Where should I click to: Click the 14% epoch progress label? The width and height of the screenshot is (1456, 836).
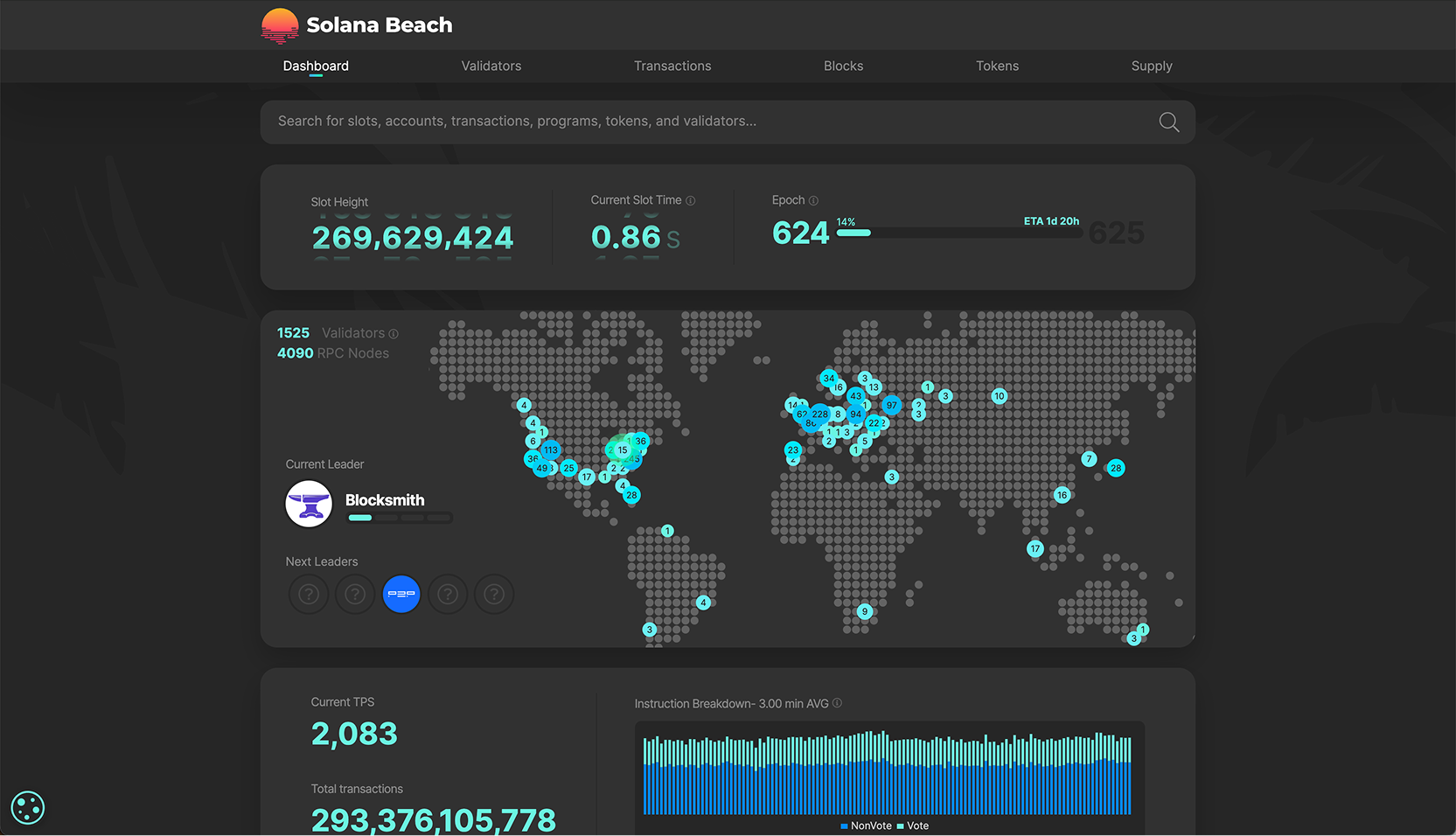coord(846,222)
